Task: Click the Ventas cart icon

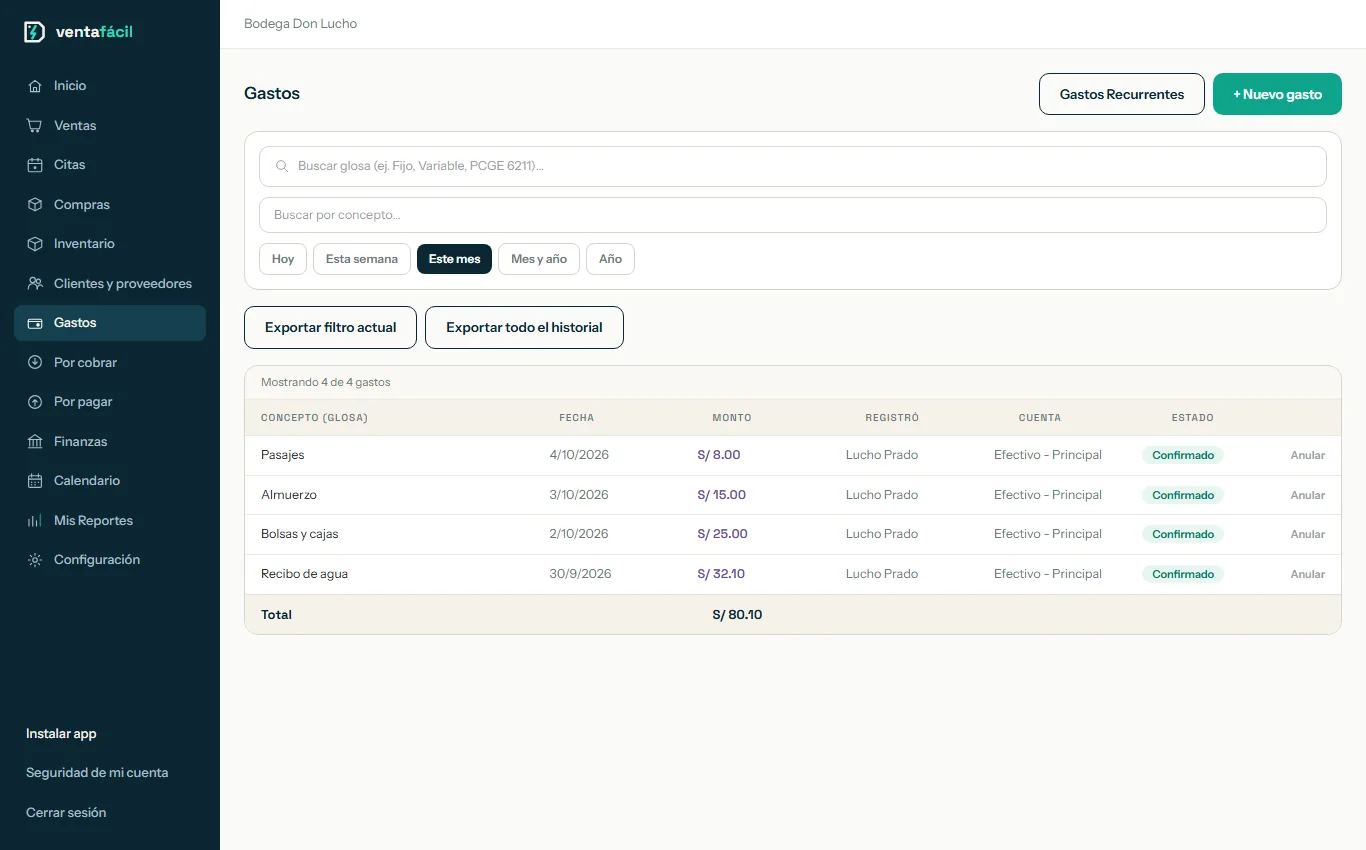Action: [x=35, y=126]
